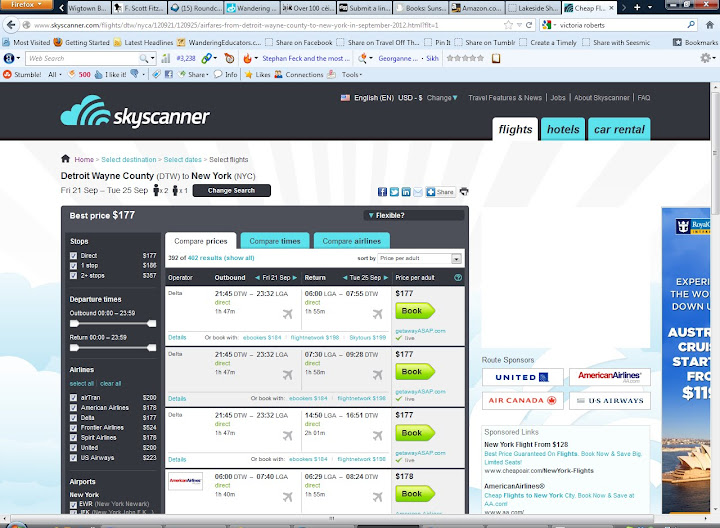Image resolution: width=720 pixels, height=528 pixels.
Task: Click the Skyscanner logo
Action: [135, 111]
